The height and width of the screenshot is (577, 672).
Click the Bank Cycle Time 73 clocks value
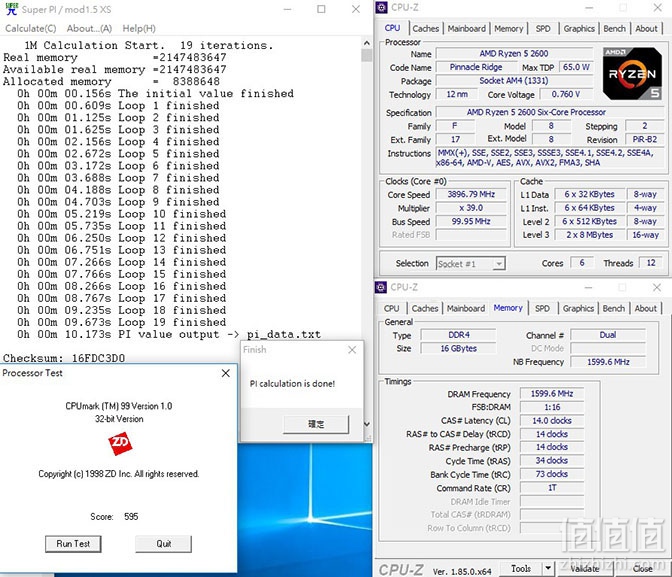click(x=552, y=475)
